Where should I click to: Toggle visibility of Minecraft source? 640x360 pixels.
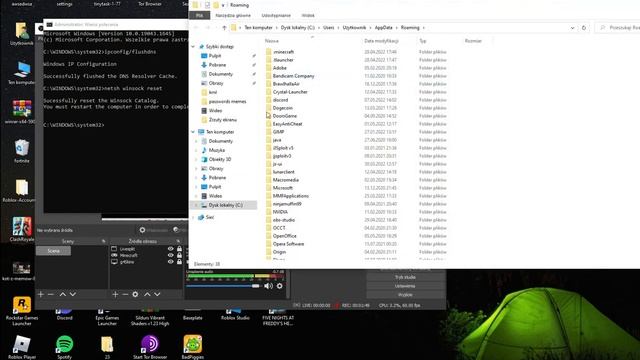click(x=171, y=256)
